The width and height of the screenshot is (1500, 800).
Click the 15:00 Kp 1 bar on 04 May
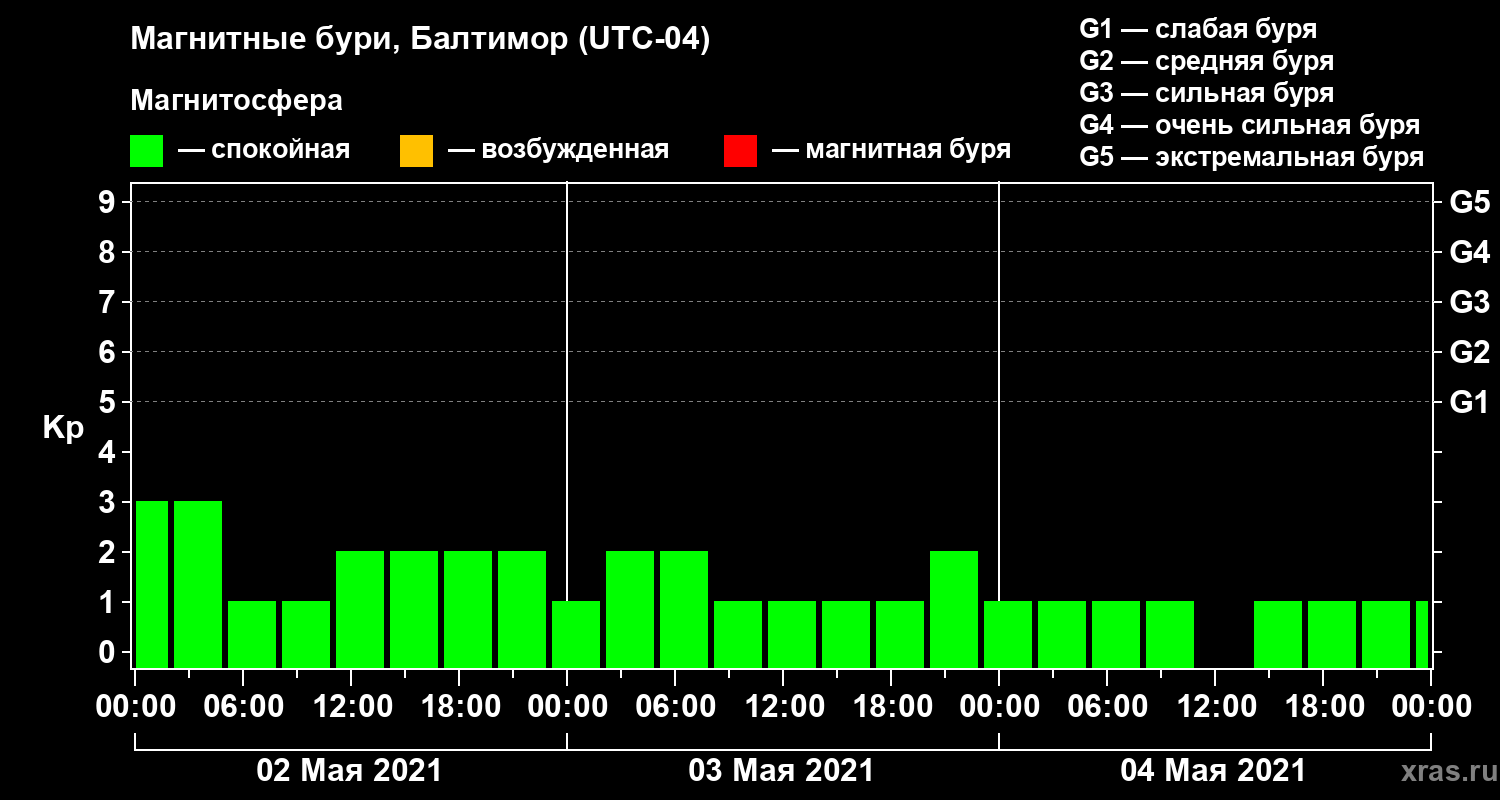[x=1278, y=634]
